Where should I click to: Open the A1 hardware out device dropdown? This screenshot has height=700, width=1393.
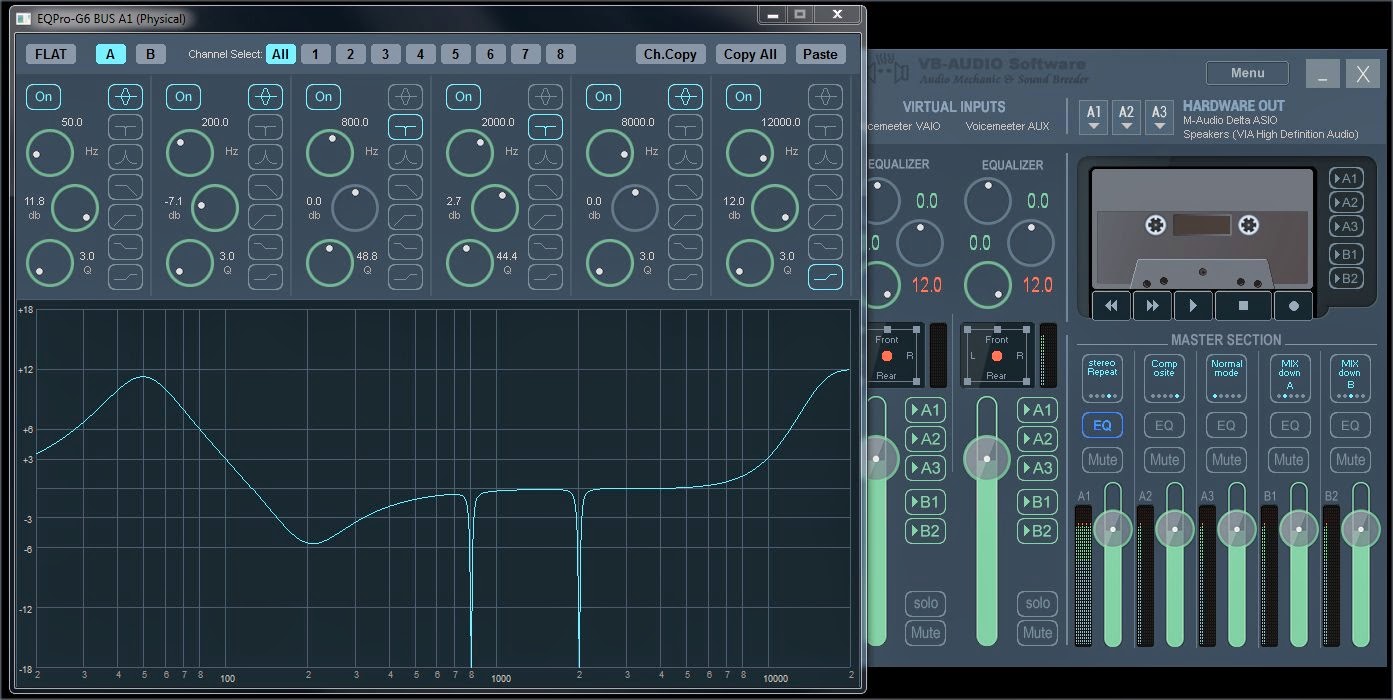(1094, 117)
